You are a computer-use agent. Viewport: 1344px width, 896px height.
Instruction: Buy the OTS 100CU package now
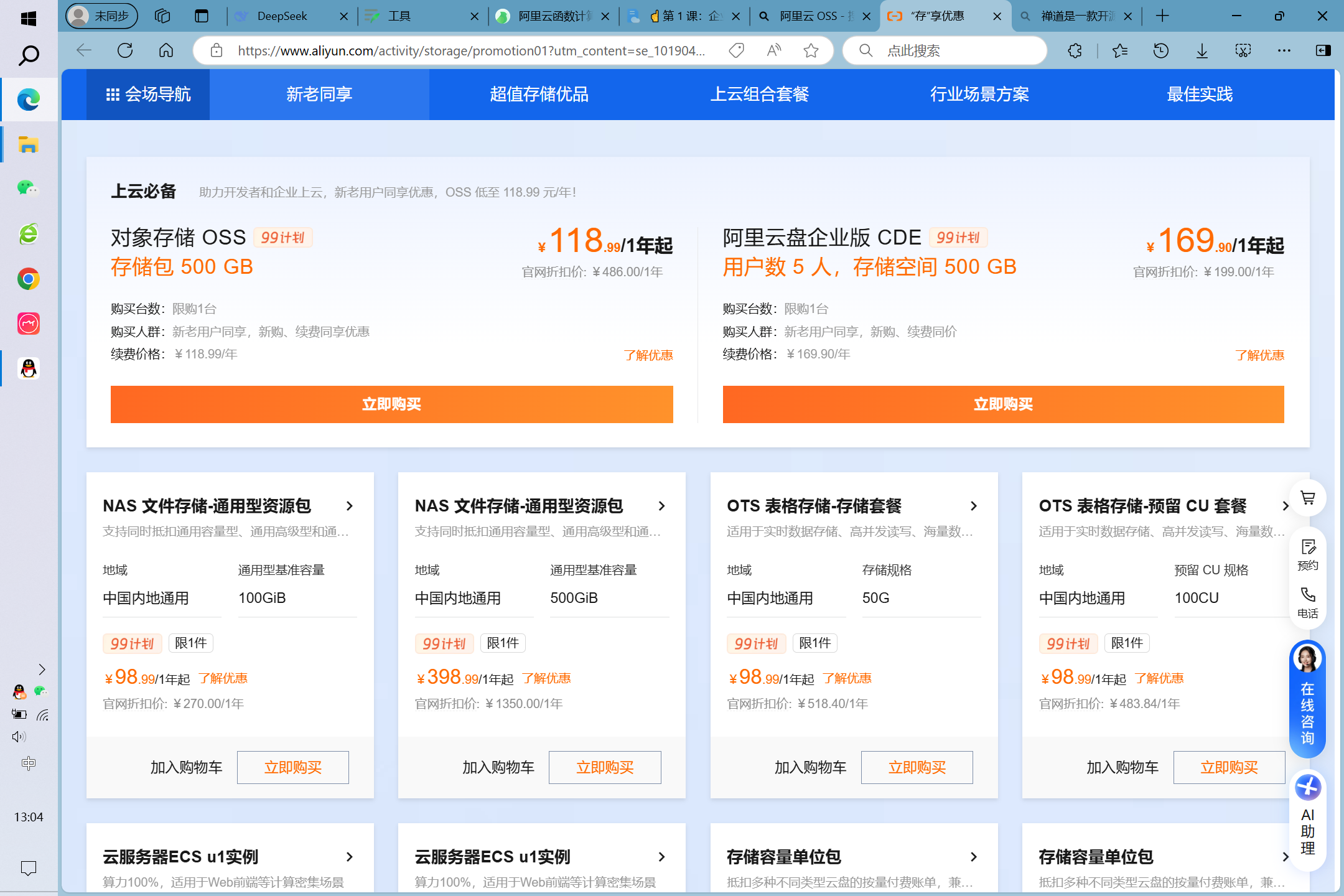1229,767
